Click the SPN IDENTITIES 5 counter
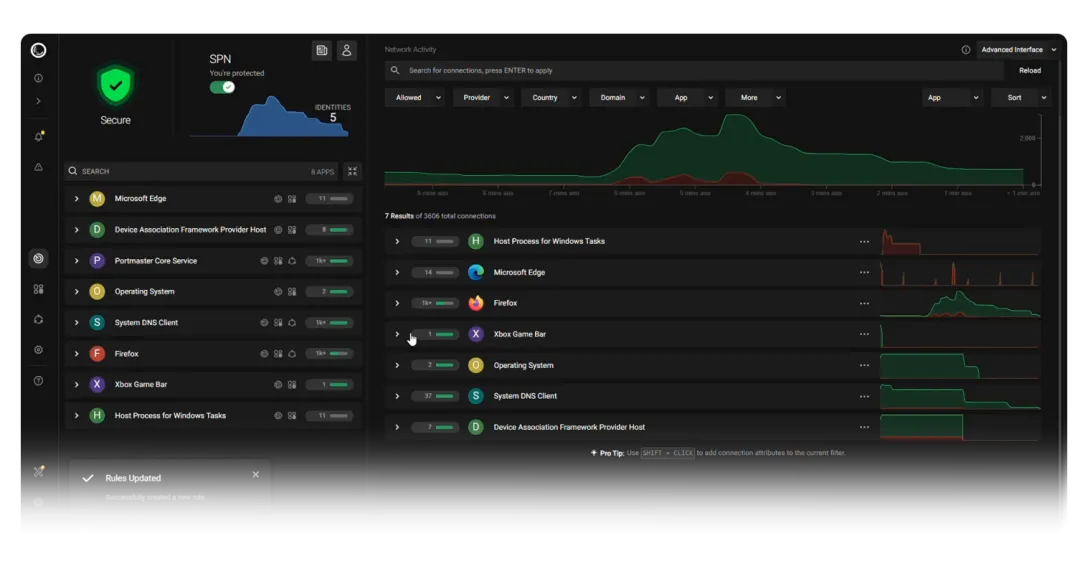 point(333,114)
